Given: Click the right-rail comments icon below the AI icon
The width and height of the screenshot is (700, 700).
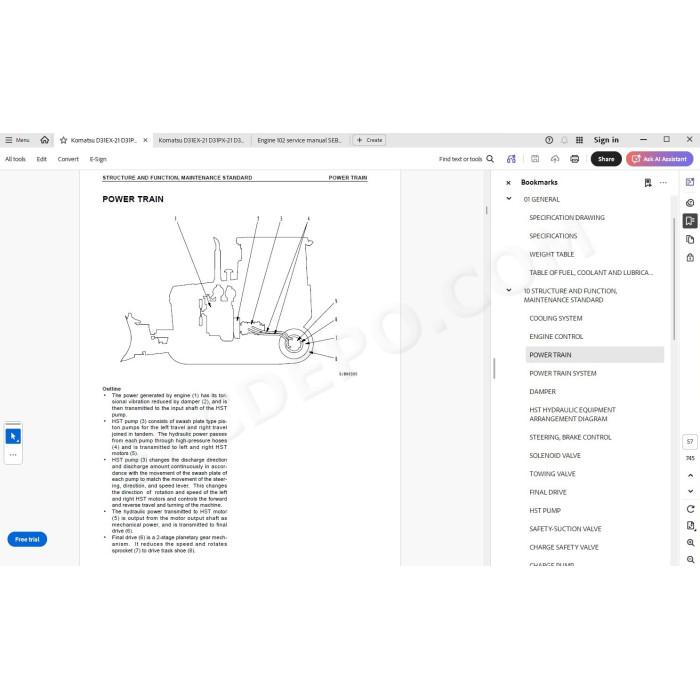Looking at the screenshot, I should 690,203.
